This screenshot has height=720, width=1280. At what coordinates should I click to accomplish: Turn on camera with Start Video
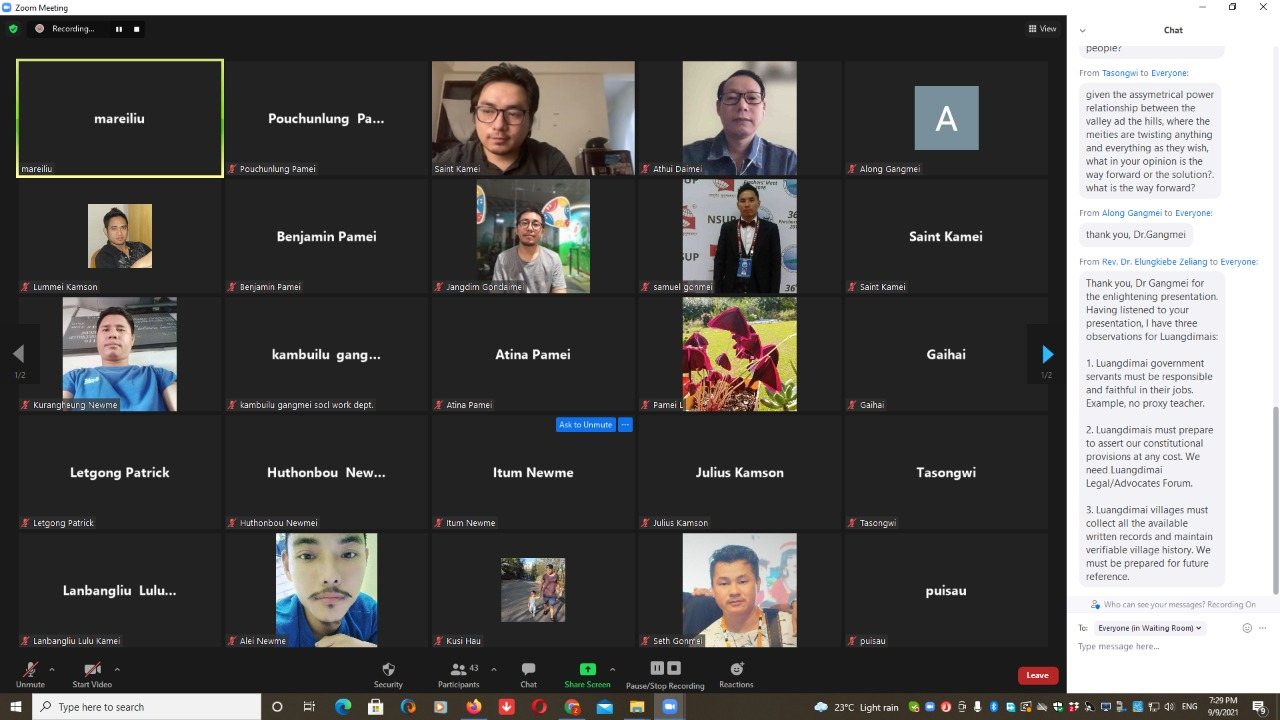click(92, 674)
